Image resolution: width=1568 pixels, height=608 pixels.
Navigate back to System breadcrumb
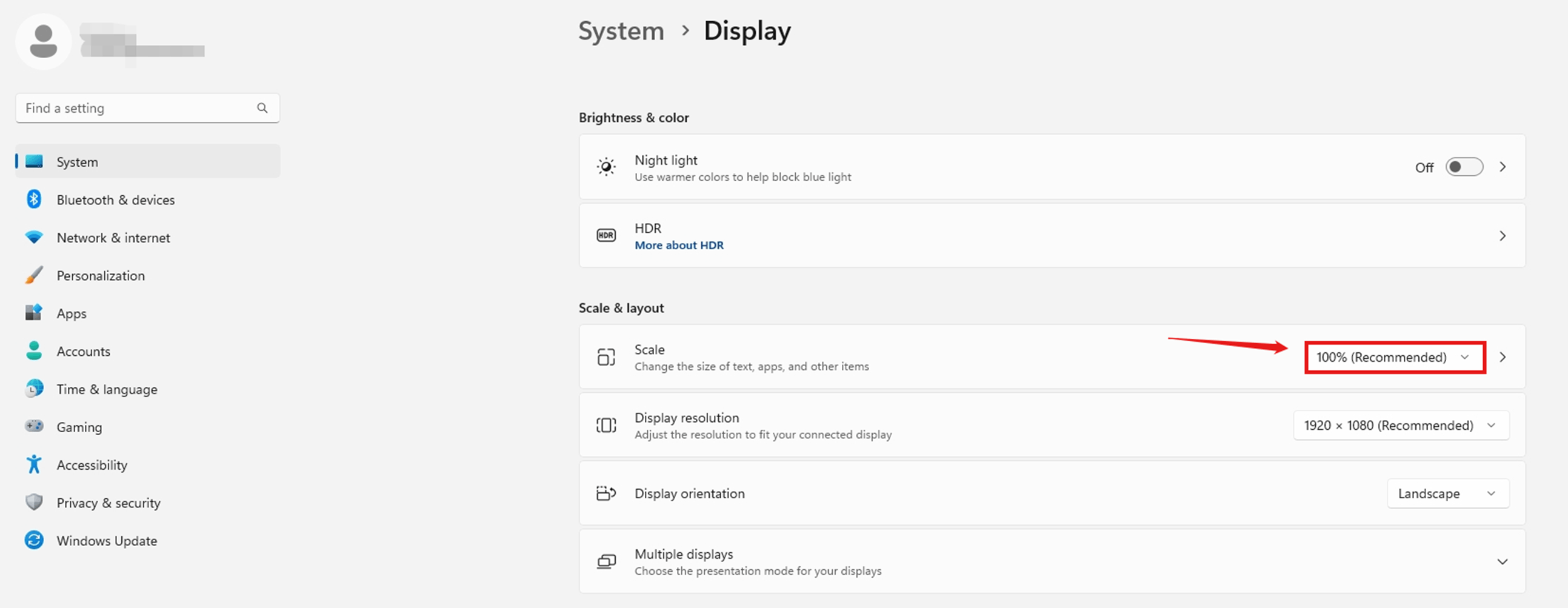621,31
